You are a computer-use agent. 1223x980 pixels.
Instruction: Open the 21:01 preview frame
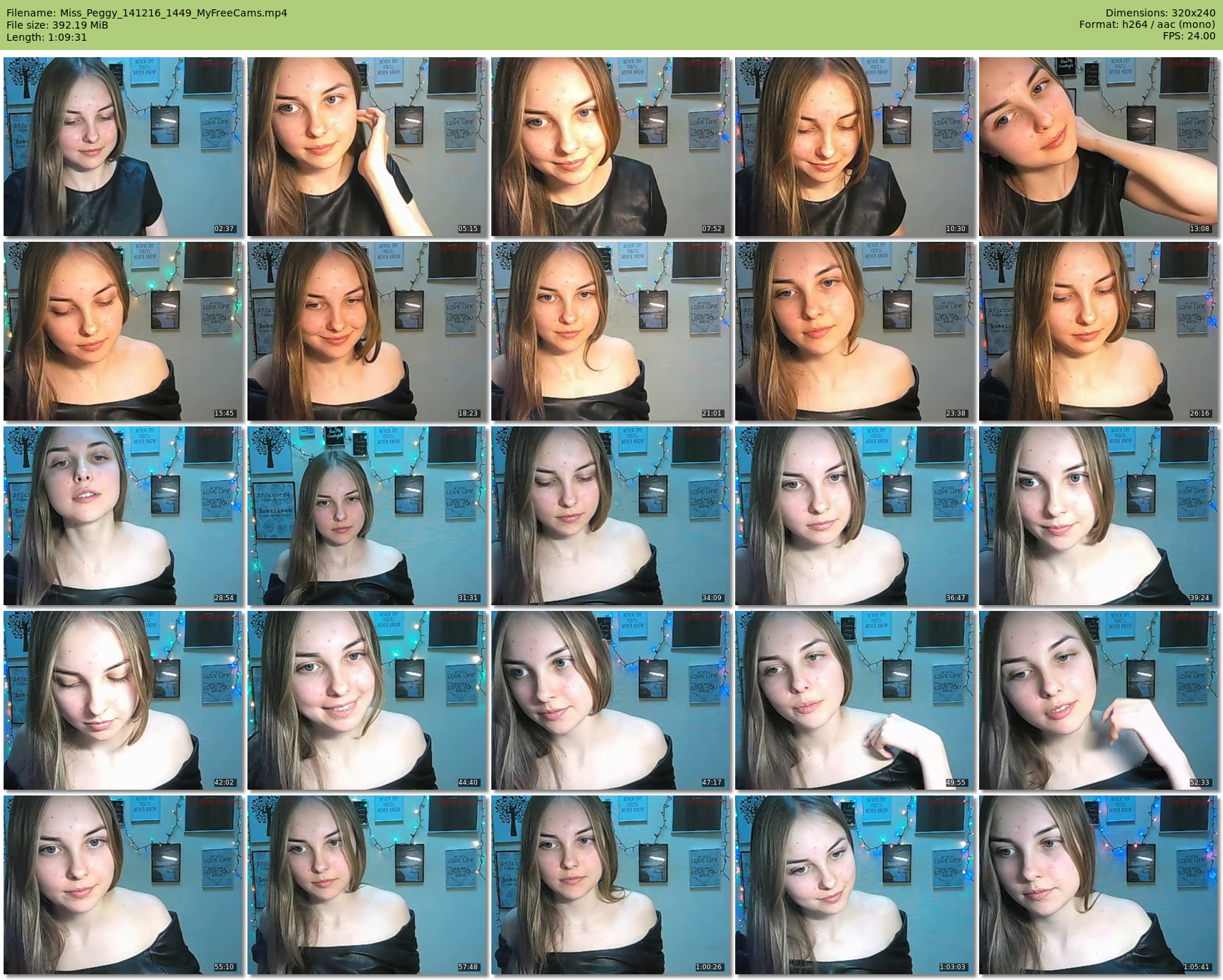[611, 331]
